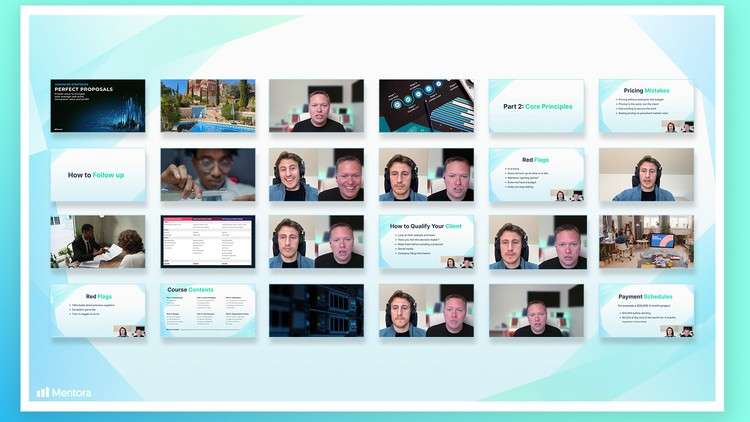Screen dimensions: 750x422
Task: Open the Red Flags slide with five bullets
Action: pyautogui.click(x=536, y=175)
